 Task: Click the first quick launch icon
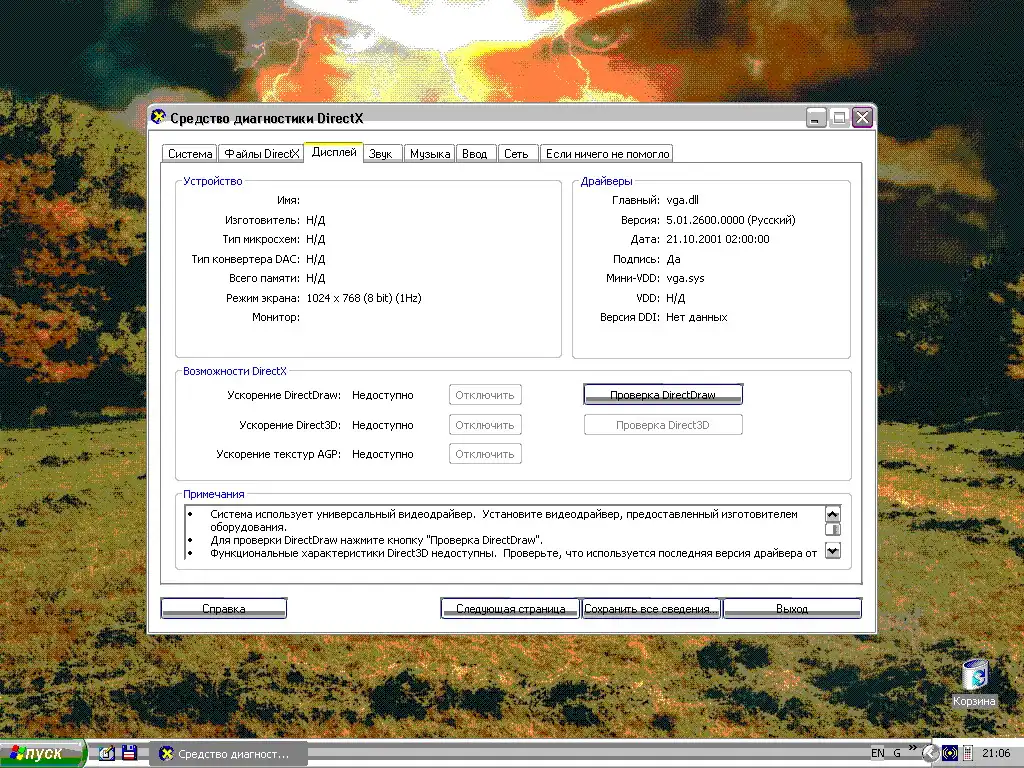click(x=106, y=753)
